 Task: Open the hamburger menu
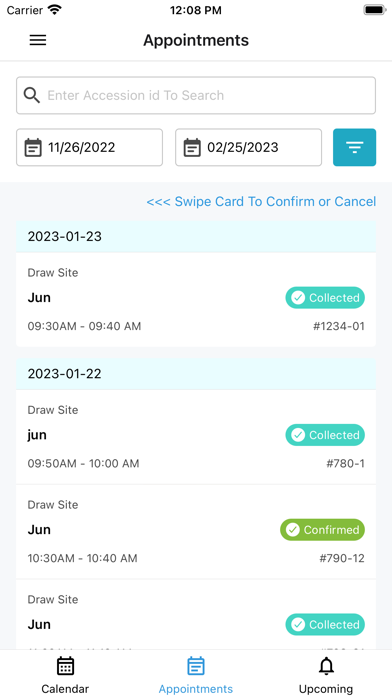(38, 40)
